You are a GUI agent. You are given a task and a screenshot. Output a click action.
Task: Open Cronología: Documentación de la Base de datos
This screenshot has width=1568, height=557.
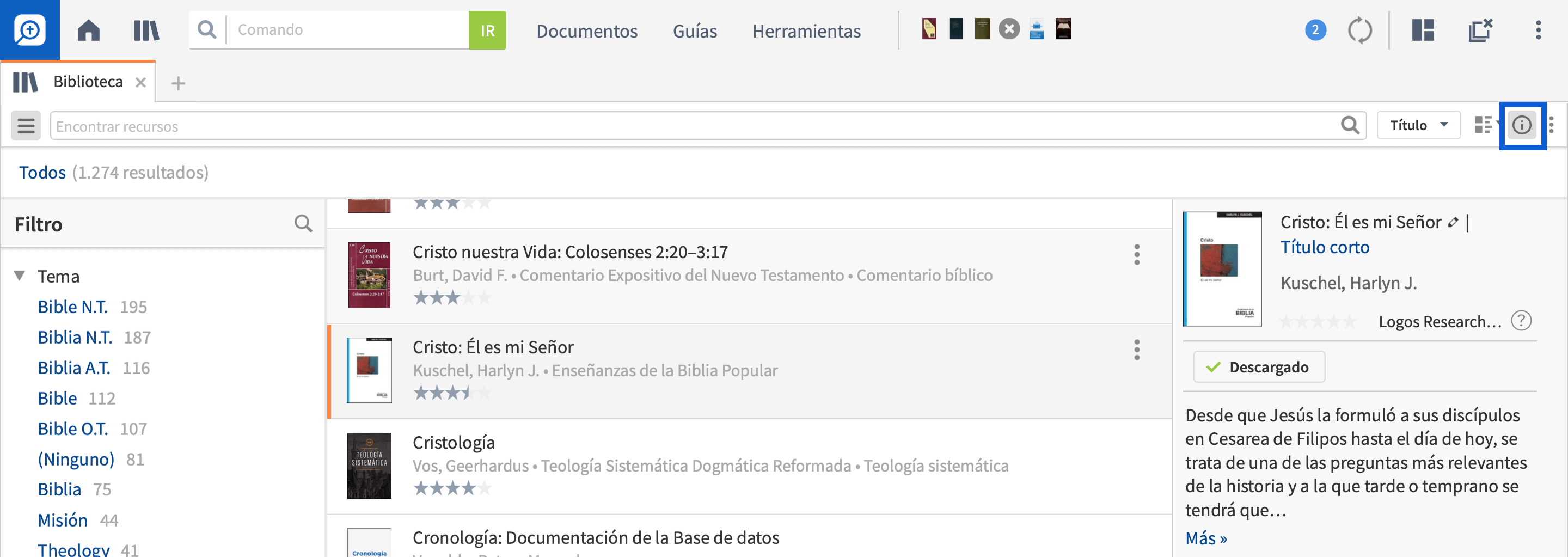click(596, 537)
